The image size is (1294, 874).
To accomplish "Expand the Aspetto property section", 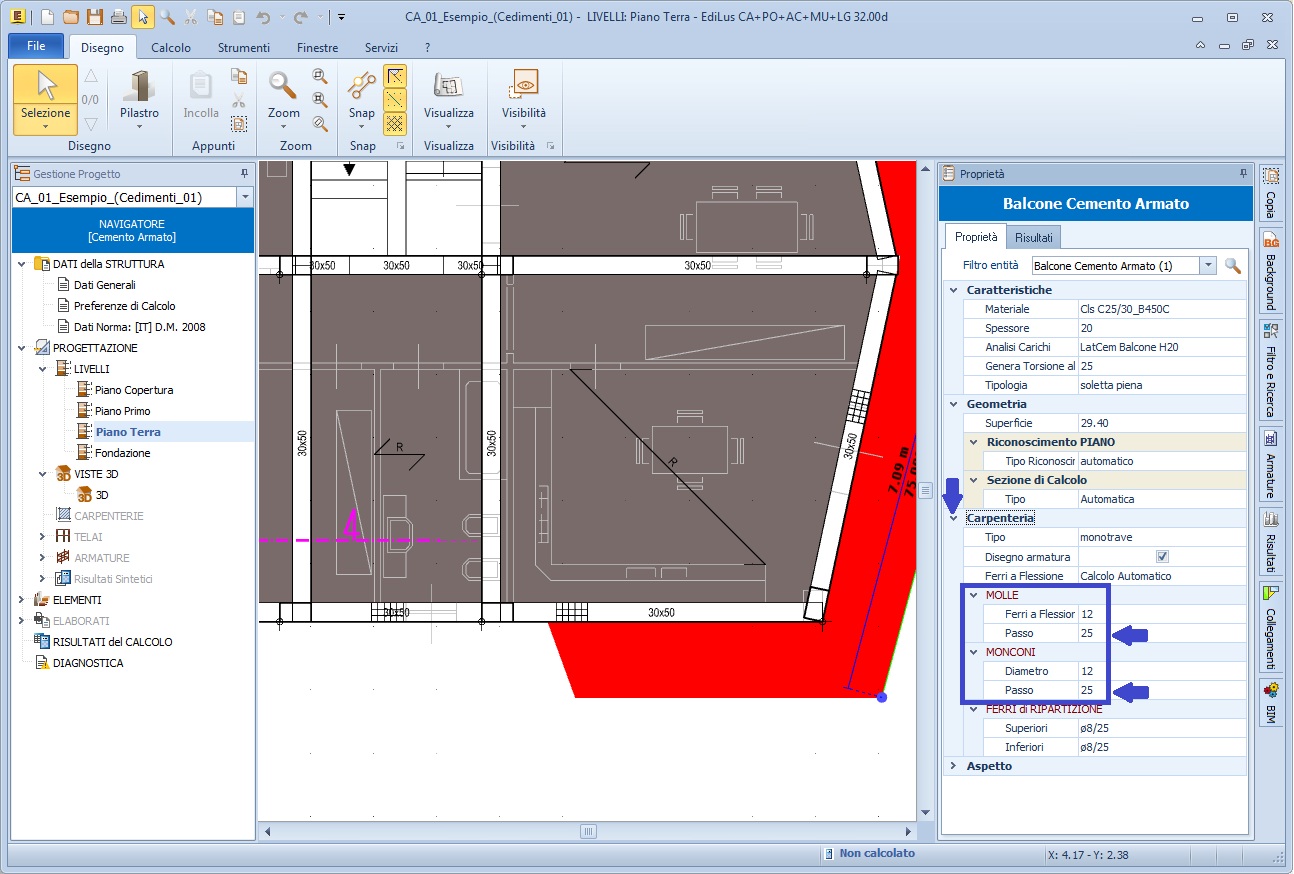I will [x=953, y=766].
